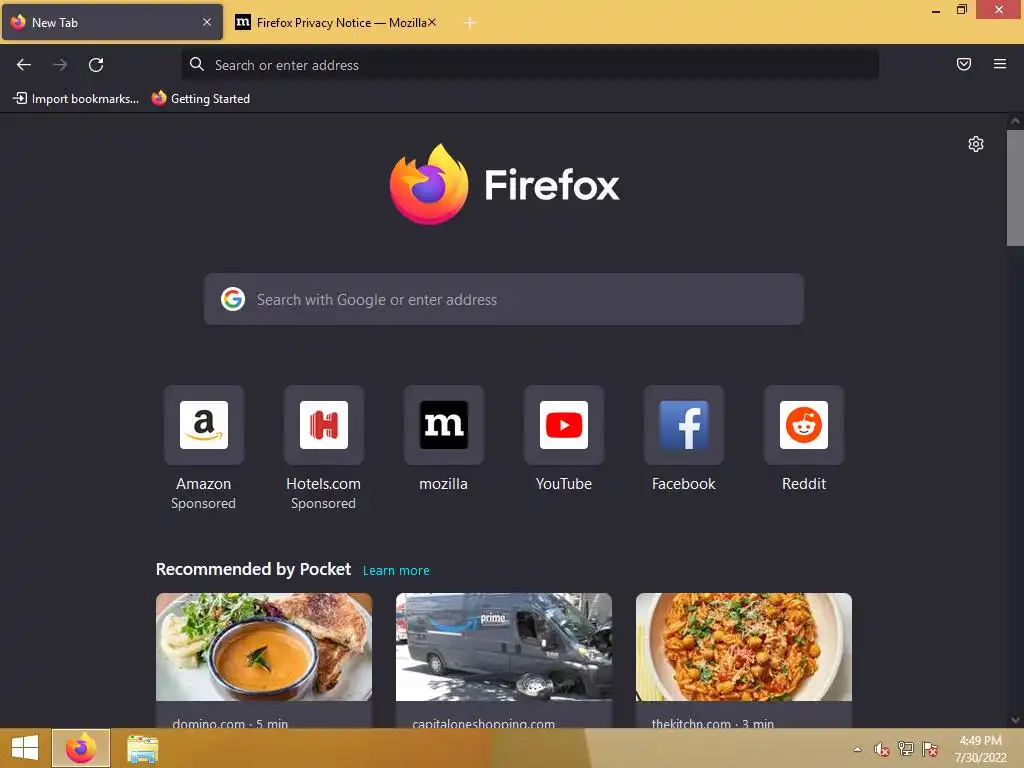This screenshot has width=1024, height=768.
Task: Click the Recommended by Pocket heading
Action: 253,569
